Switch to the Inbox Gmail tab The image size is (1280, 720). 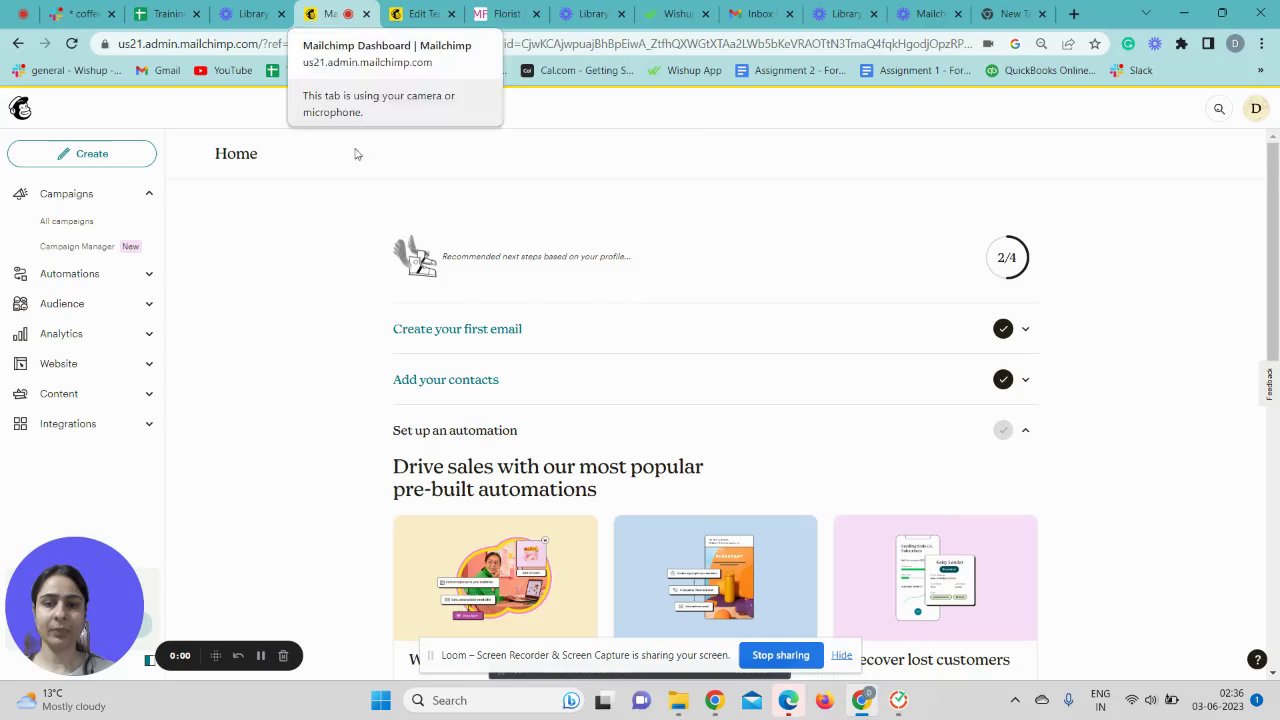pyautogui.click(x=760, y=14)
